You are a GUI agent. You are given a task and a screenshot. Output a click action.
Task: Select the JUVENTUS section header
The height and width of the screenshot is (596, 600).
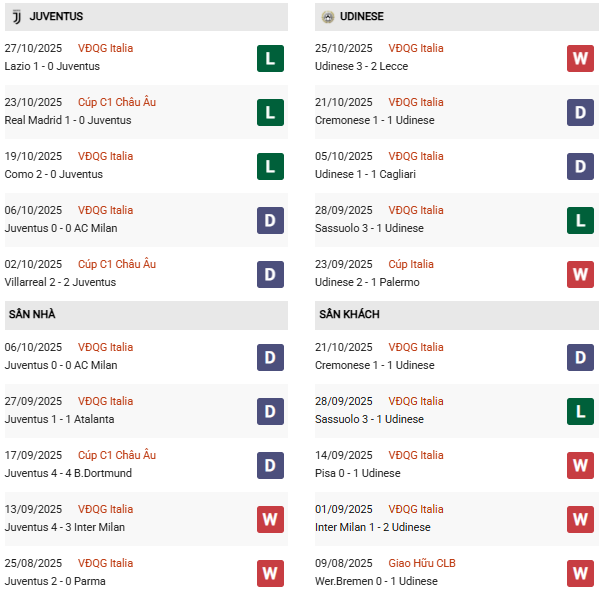[56, 17]
